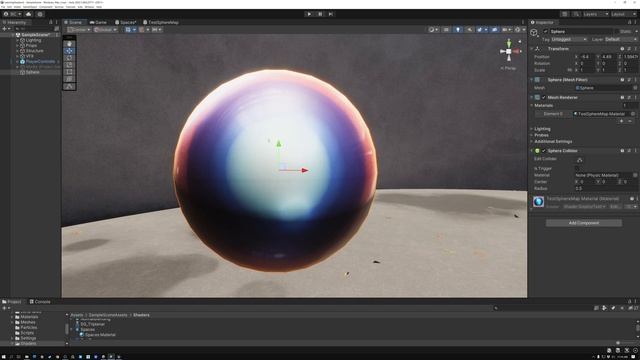Click the Add Component button

point(584,223)
